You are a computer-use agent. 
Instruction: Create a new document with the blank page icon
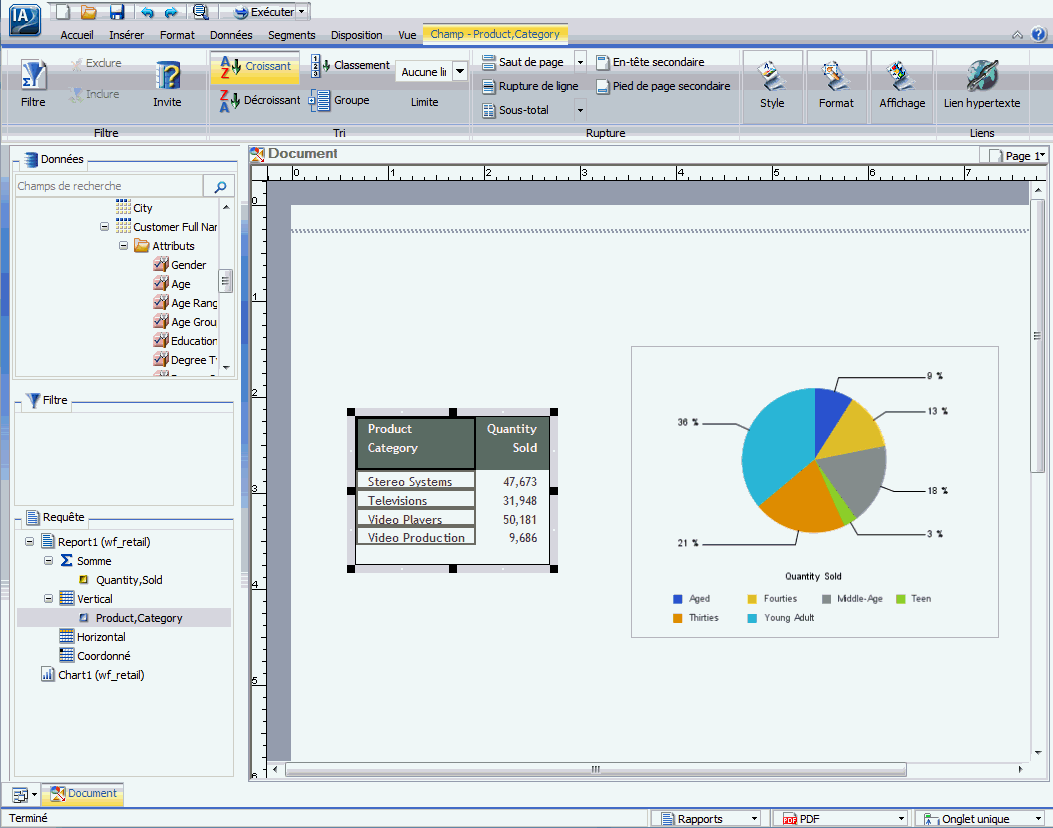(x=62, y=11)
